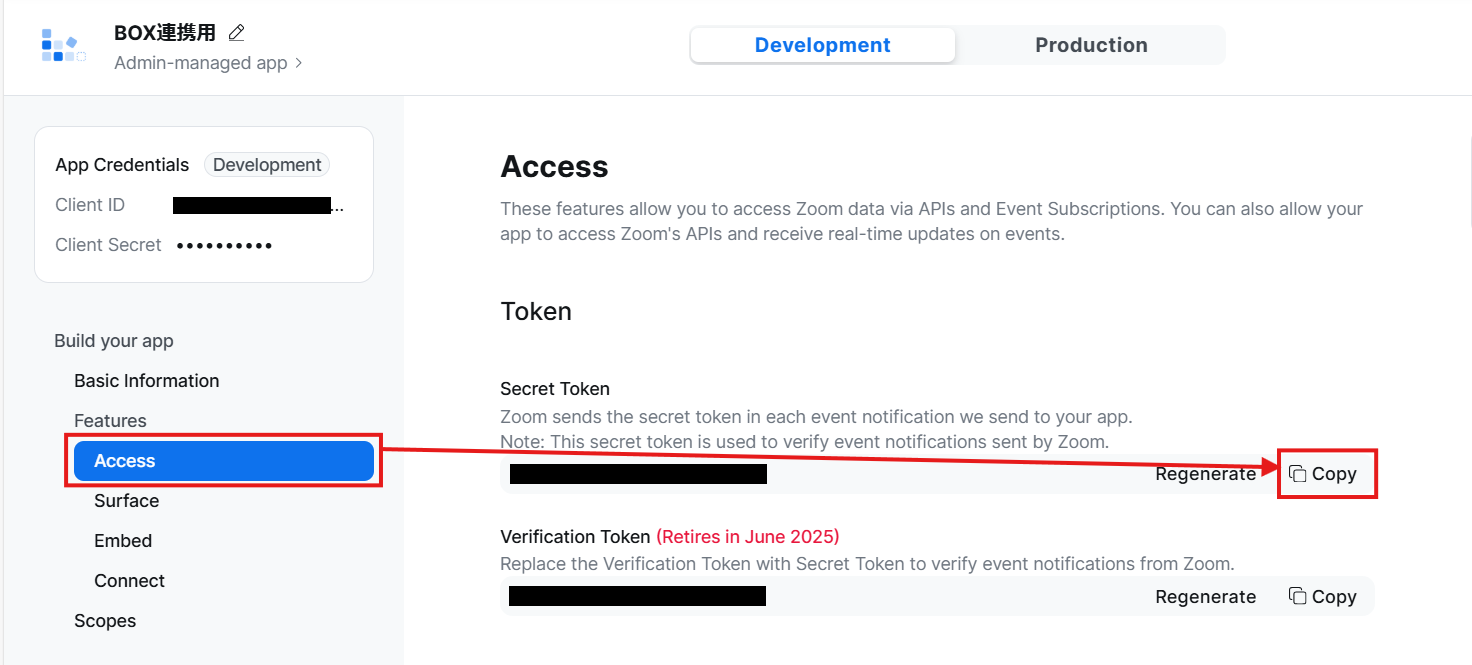Viewport: 1472px width, 665px height.
Task: Navigate to Scopes
Action: (105, 621)
